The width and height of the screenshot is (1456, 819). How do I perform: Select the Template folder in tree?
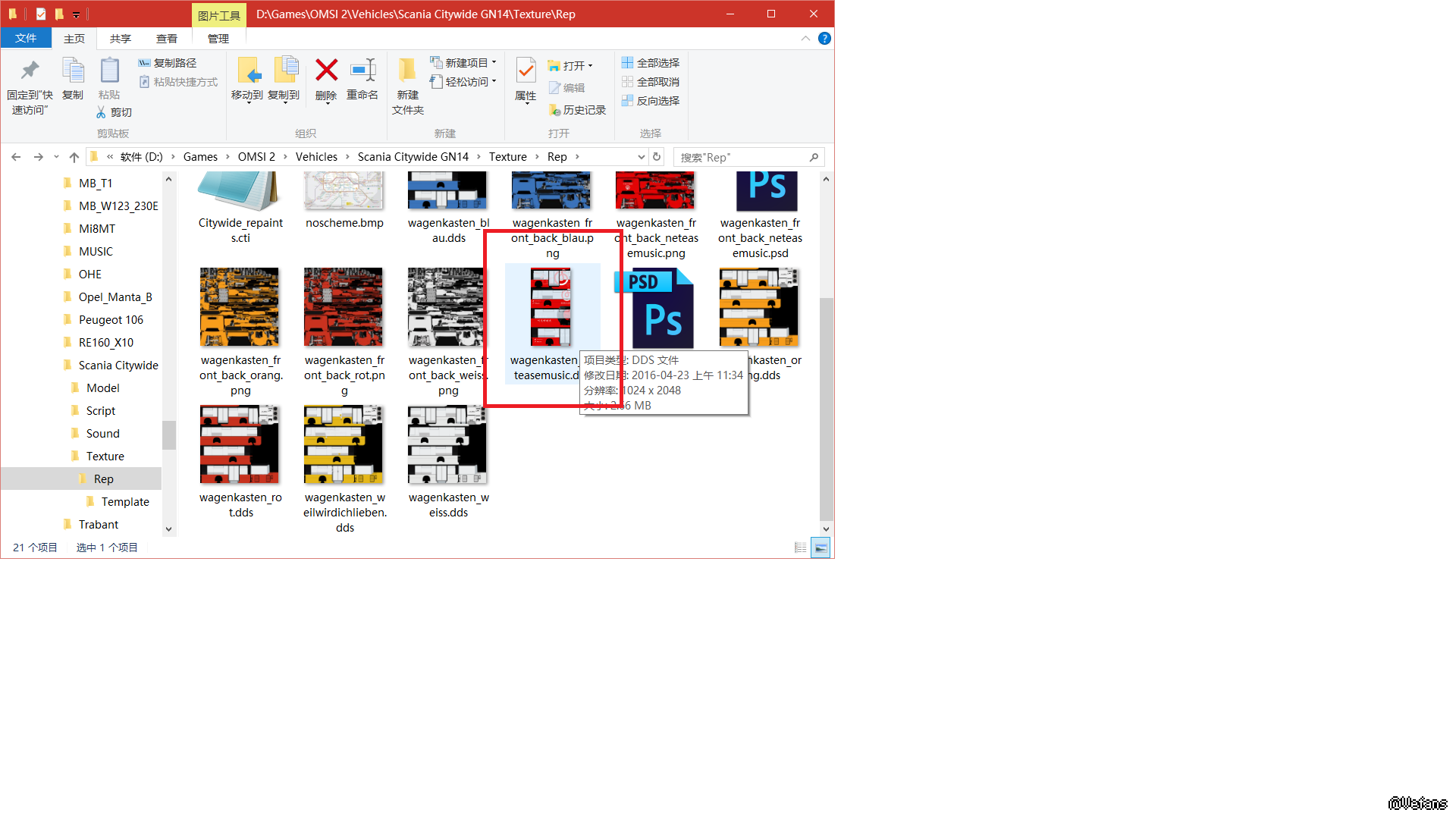(x=125, y=502)
